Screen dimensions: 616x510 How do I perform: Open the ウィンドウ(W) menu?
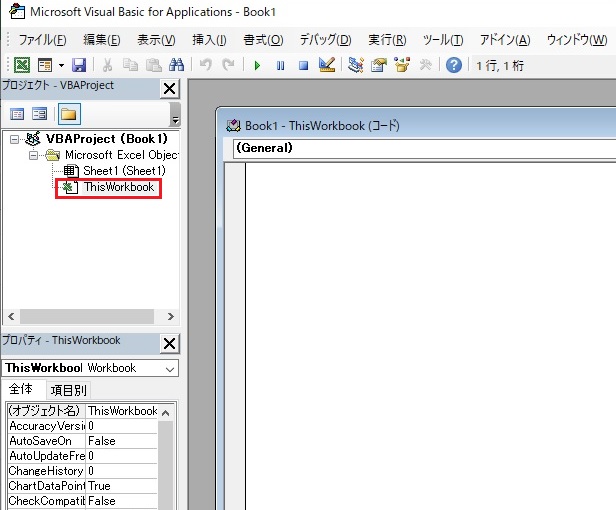[x=577, y=40]
